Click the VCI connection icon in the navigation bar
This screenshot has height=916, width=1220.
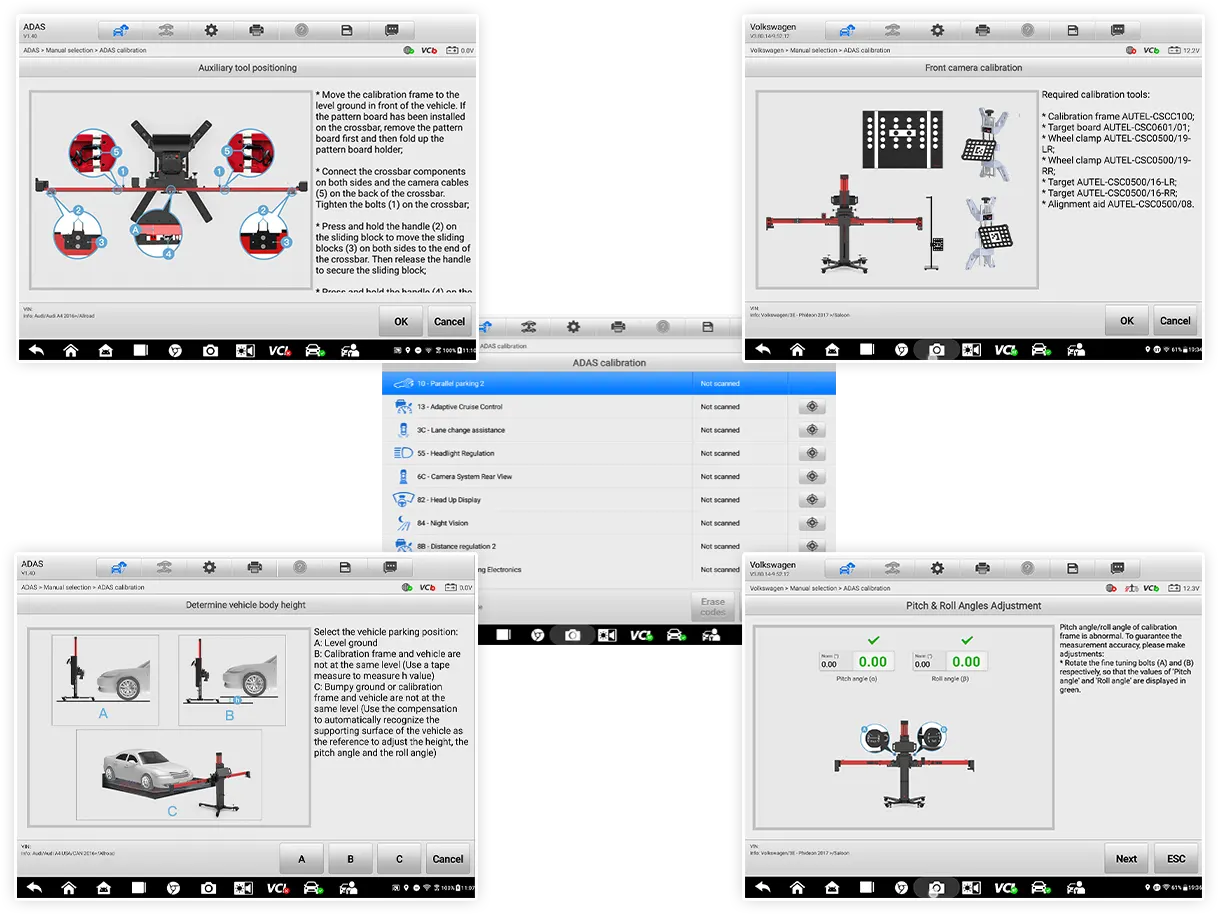tap(278, 351)
